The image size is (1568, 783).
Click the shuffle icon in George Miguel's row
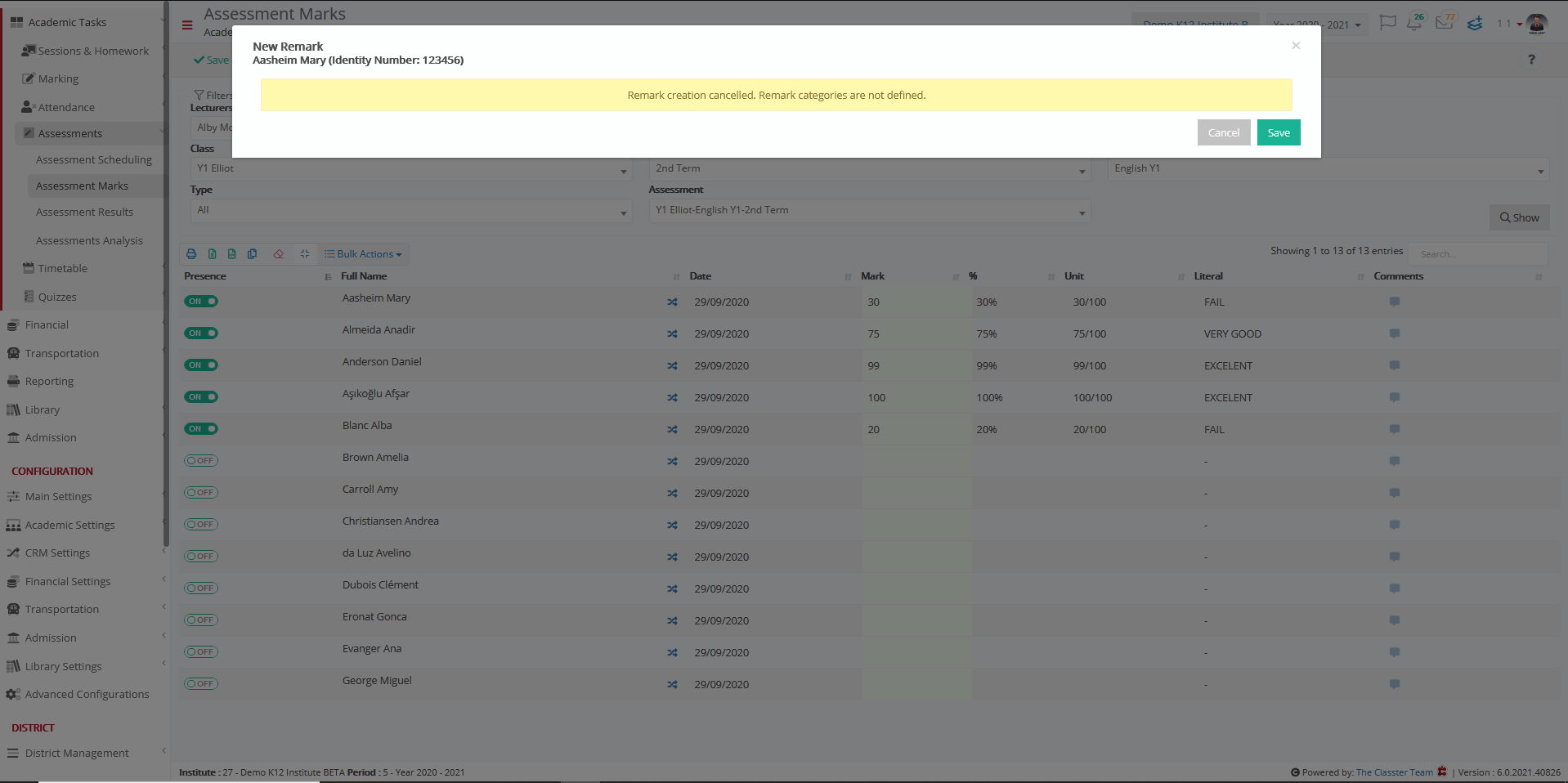[672, 684]
